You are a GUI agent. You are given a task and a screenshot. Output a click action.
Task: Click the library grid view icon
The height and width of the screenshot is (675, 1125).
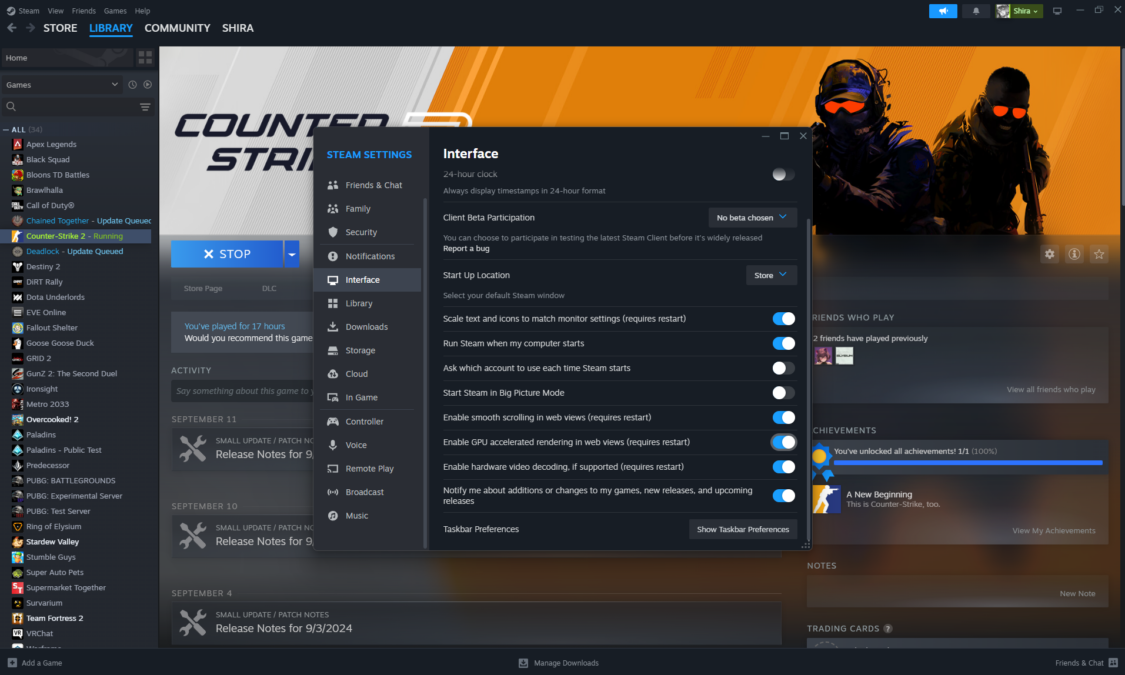(x=146, y=58)
